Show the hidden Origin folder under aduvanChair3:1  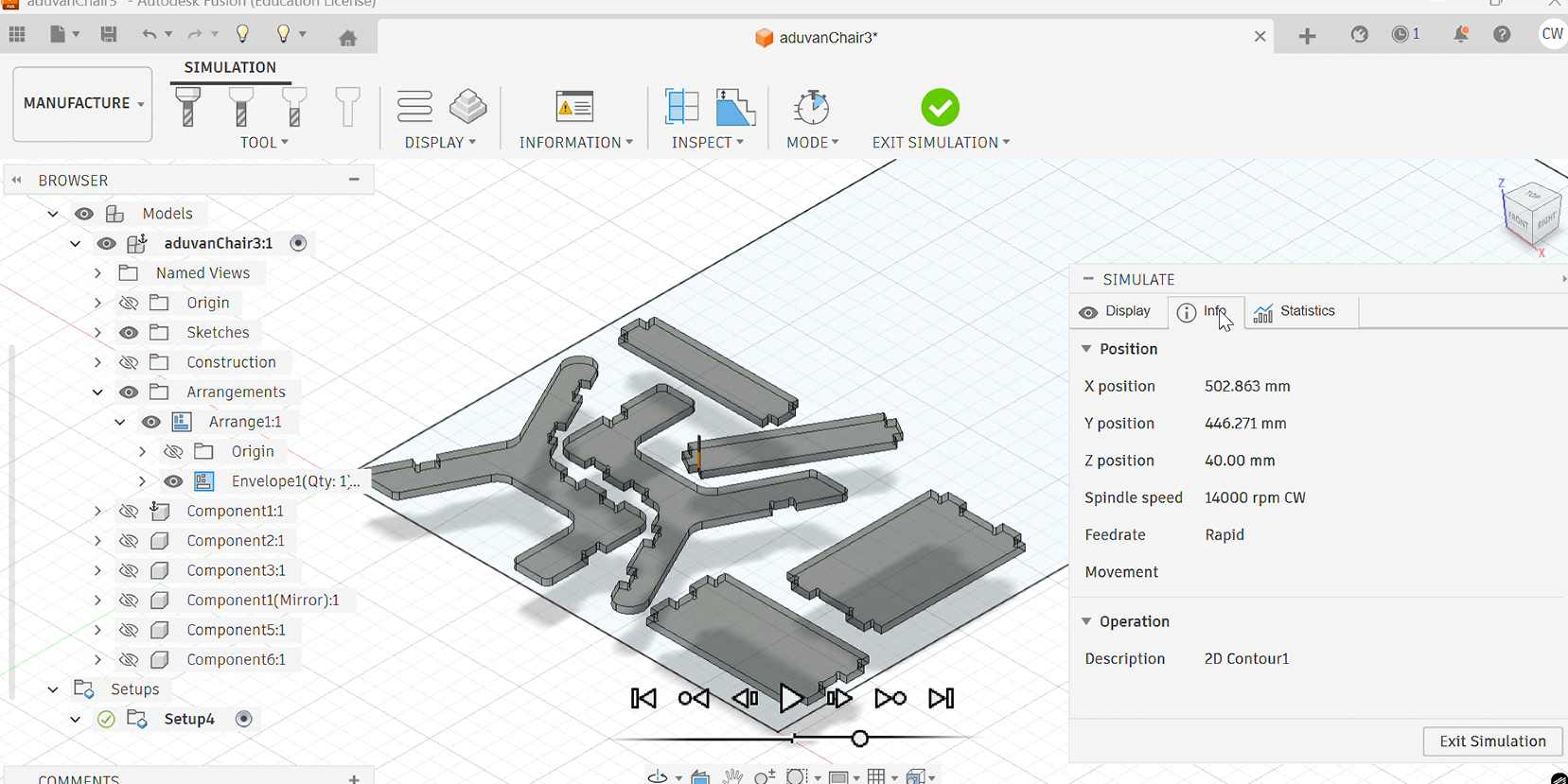coord(130,304)
